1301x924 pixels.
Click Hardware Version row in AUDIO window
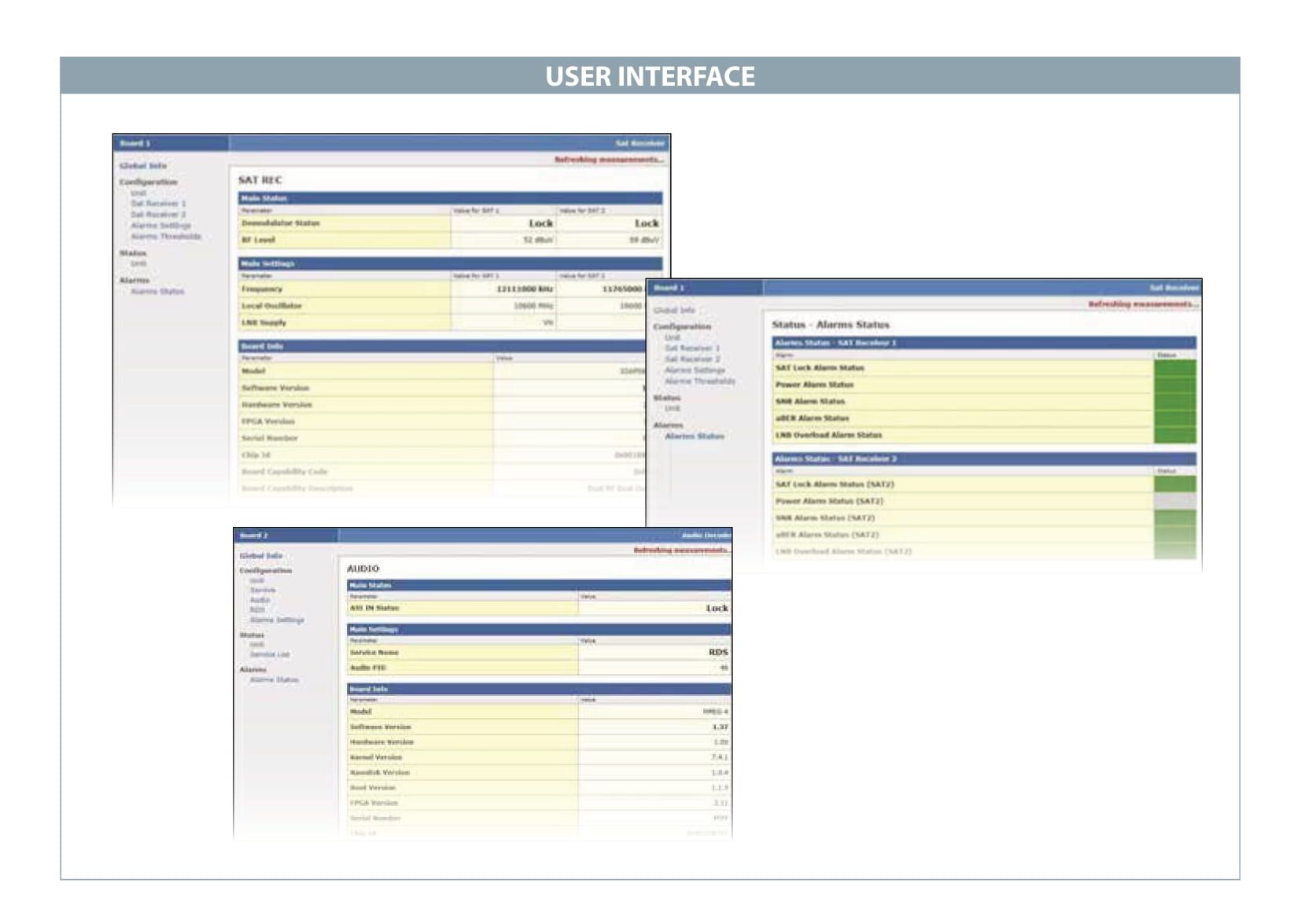[x=539, y=742]
